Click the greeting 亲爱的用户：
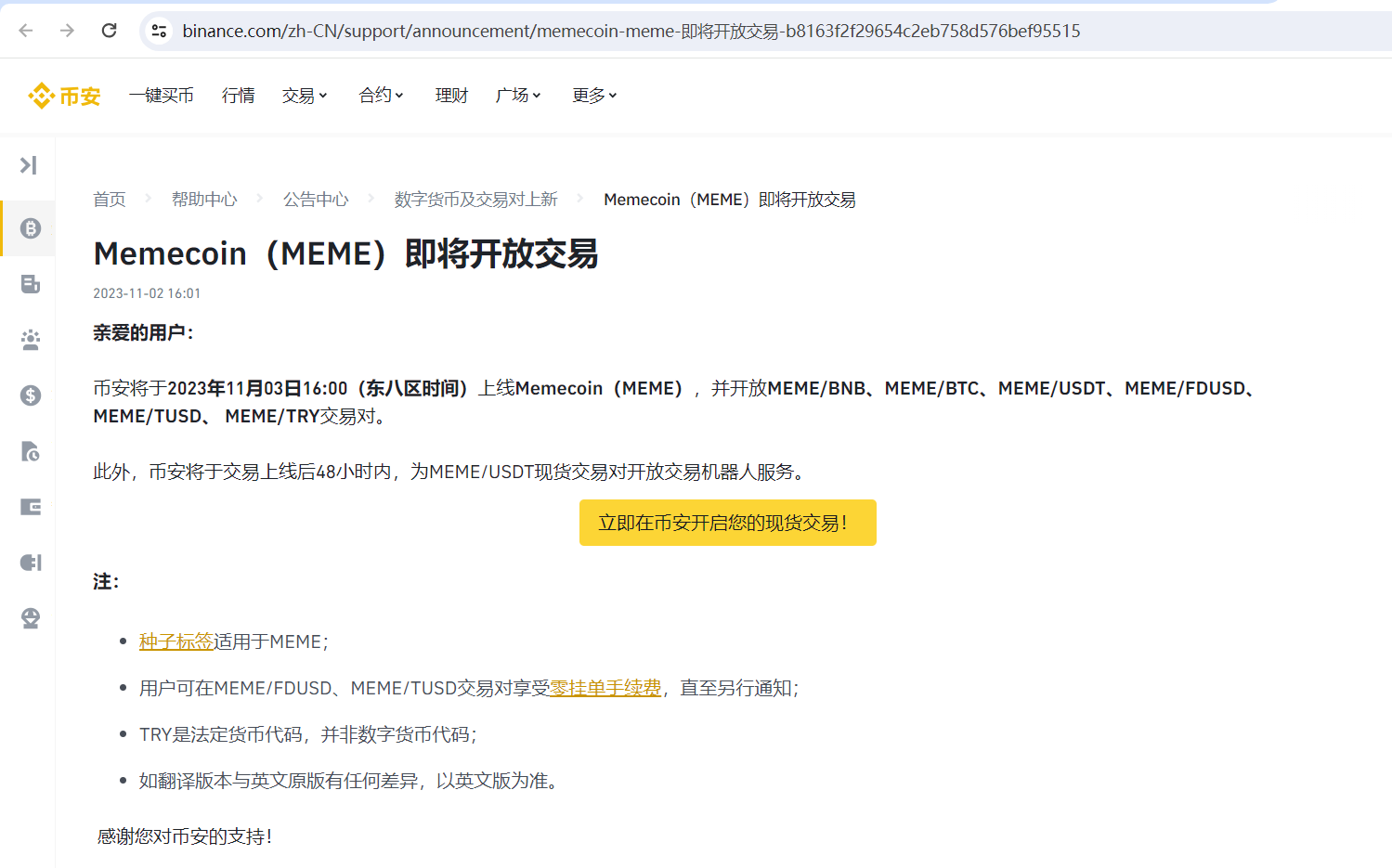Viewport: 1392px width, 868px height. point(143,332)
